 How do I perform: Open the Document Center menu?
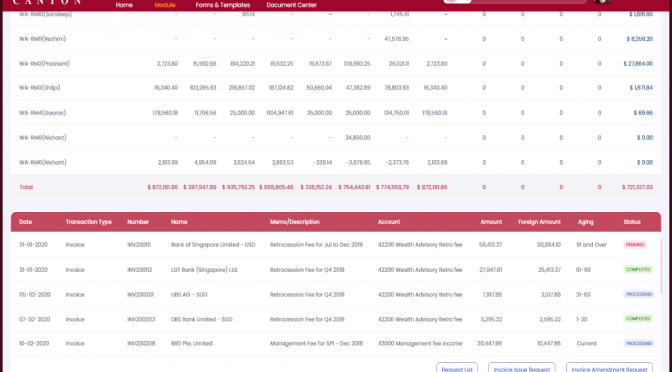[291, 5]
